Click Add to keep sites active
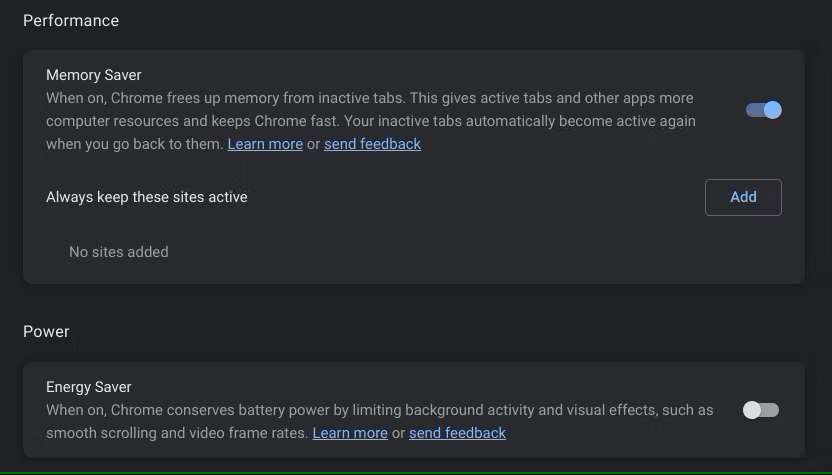 743,197
